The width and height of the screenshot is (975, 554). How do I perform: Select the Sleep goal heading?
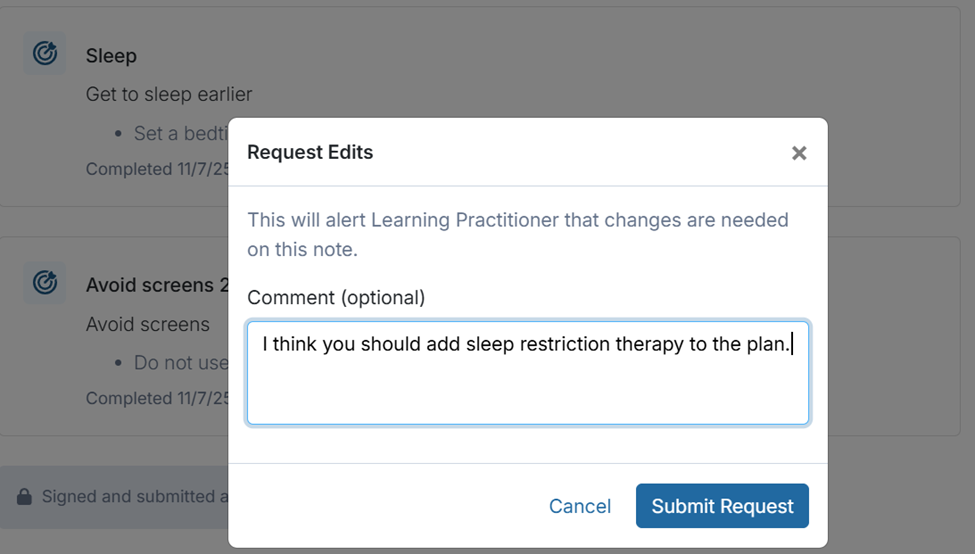click(x=111, y=56)
